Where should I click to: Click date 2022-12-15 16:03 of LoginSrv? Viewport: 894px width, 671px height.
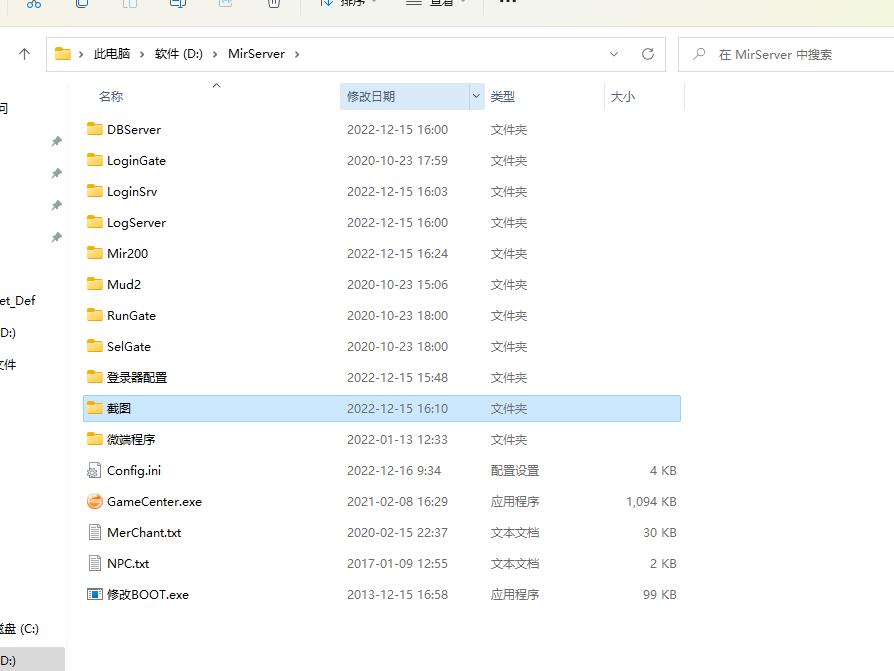tap(397, 192)
